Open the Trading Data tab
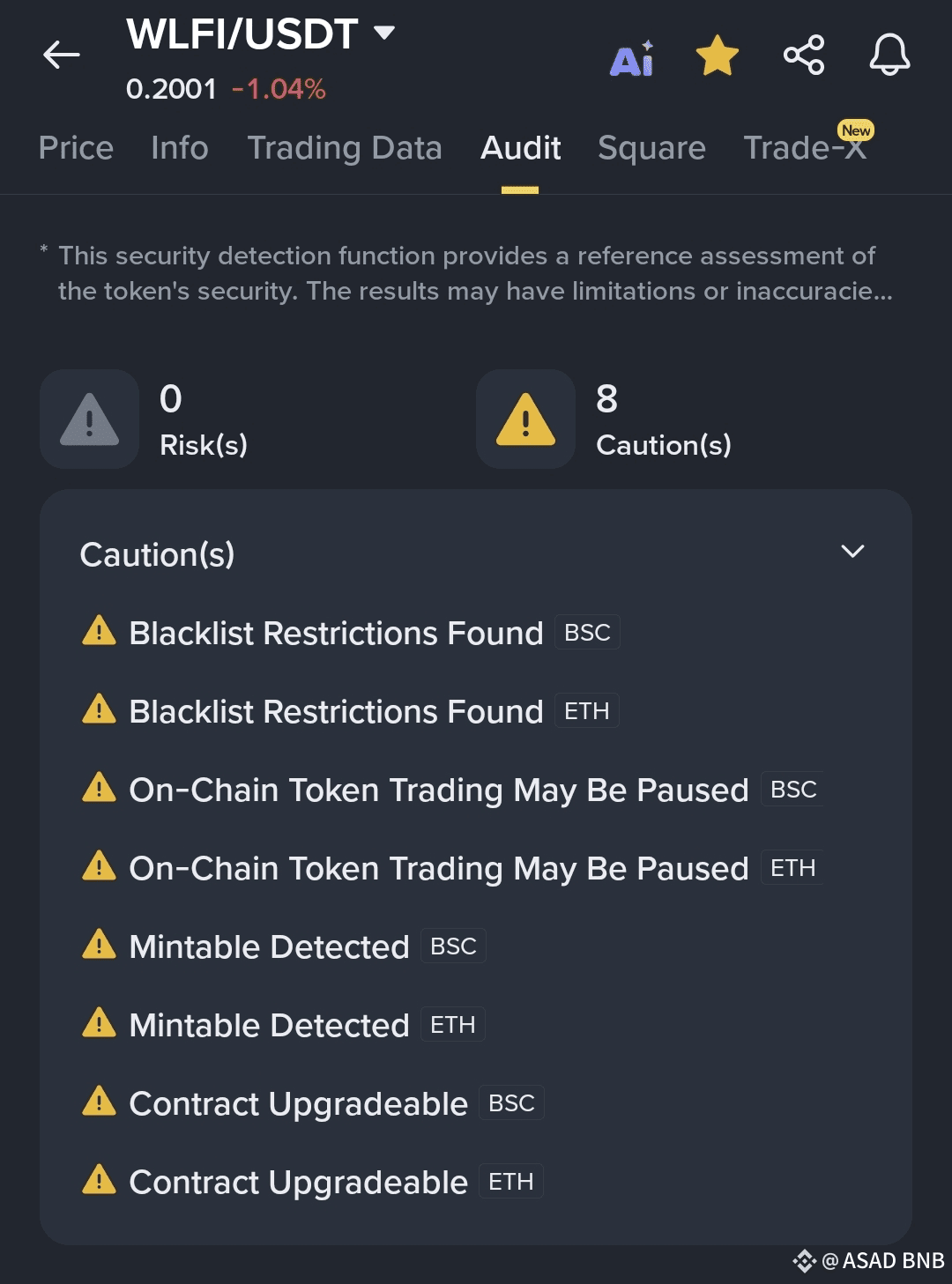 pyautogui.click(x=345, y=148)
